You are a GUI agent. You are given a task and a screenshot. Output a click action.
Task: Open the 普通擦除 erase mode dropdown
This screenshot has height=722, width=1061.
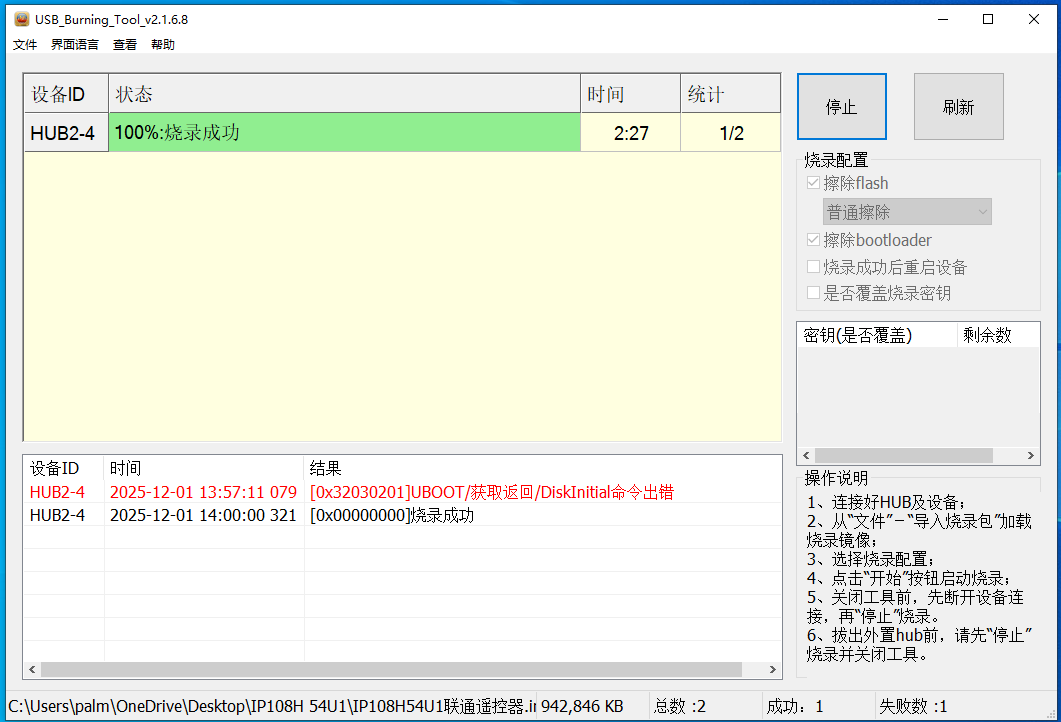coord(907,211)
